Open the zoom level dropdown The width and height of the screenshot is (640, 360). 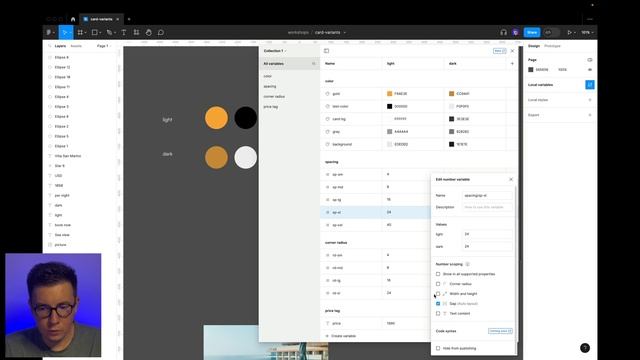[587, 32]
